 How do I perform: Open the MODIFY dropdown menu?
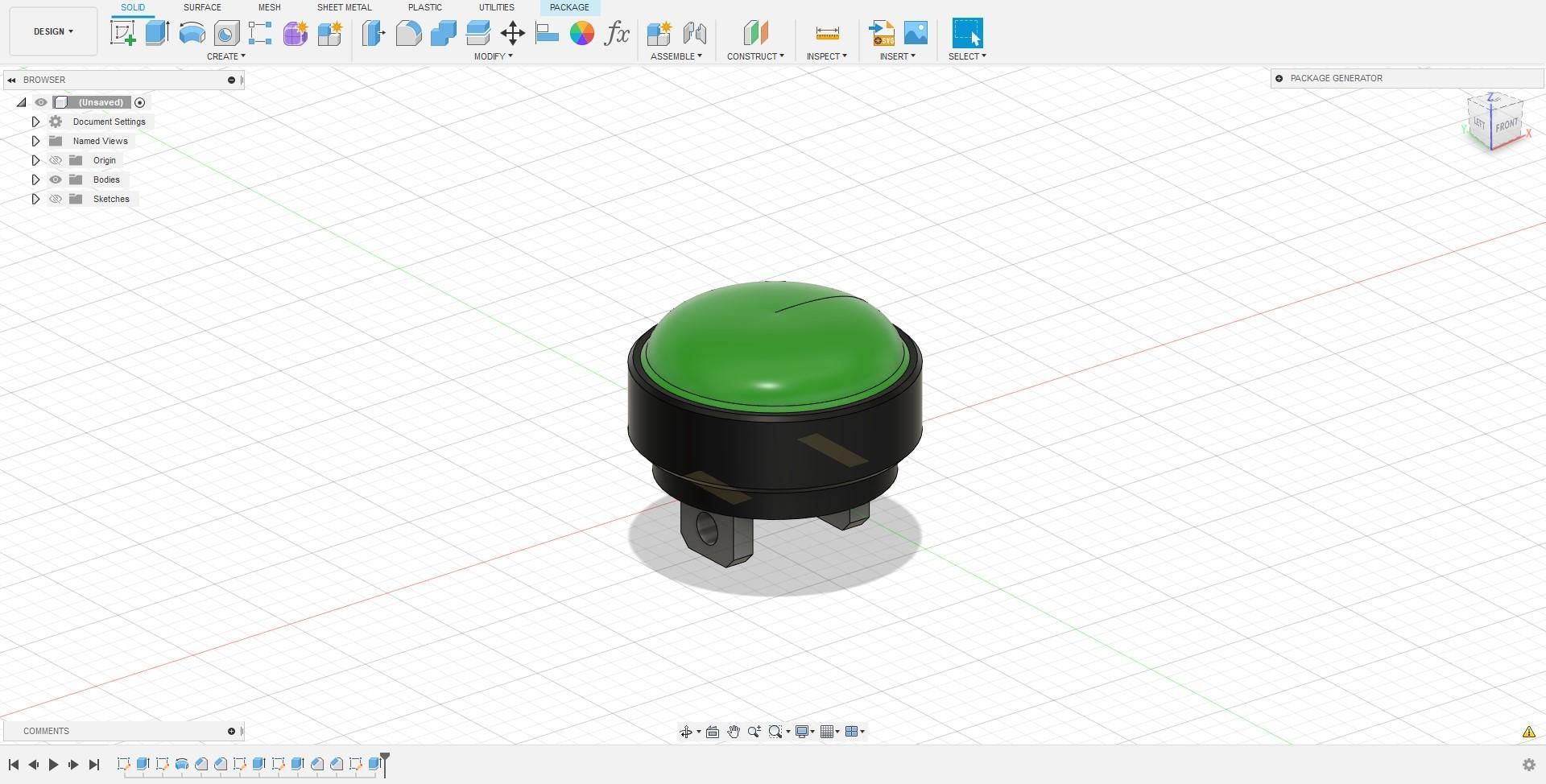click(494, 56)
